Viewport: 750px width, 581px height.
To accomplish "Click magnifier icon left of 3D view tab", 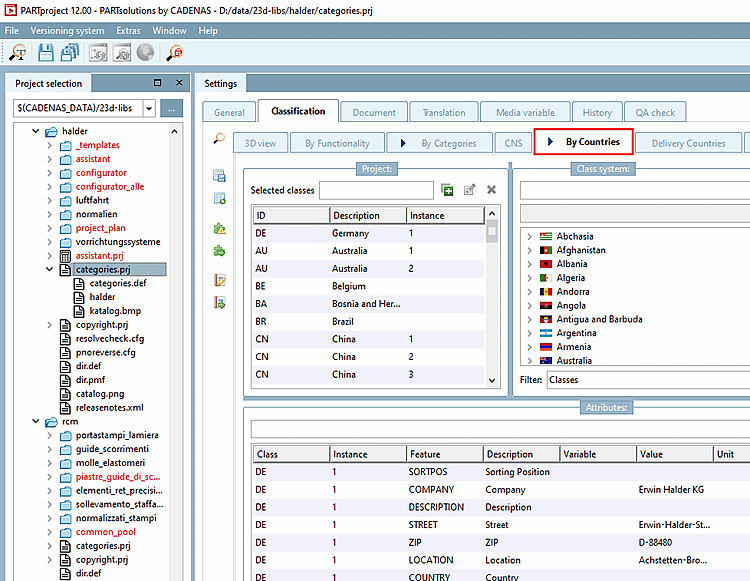I will (x=219, y=140).
